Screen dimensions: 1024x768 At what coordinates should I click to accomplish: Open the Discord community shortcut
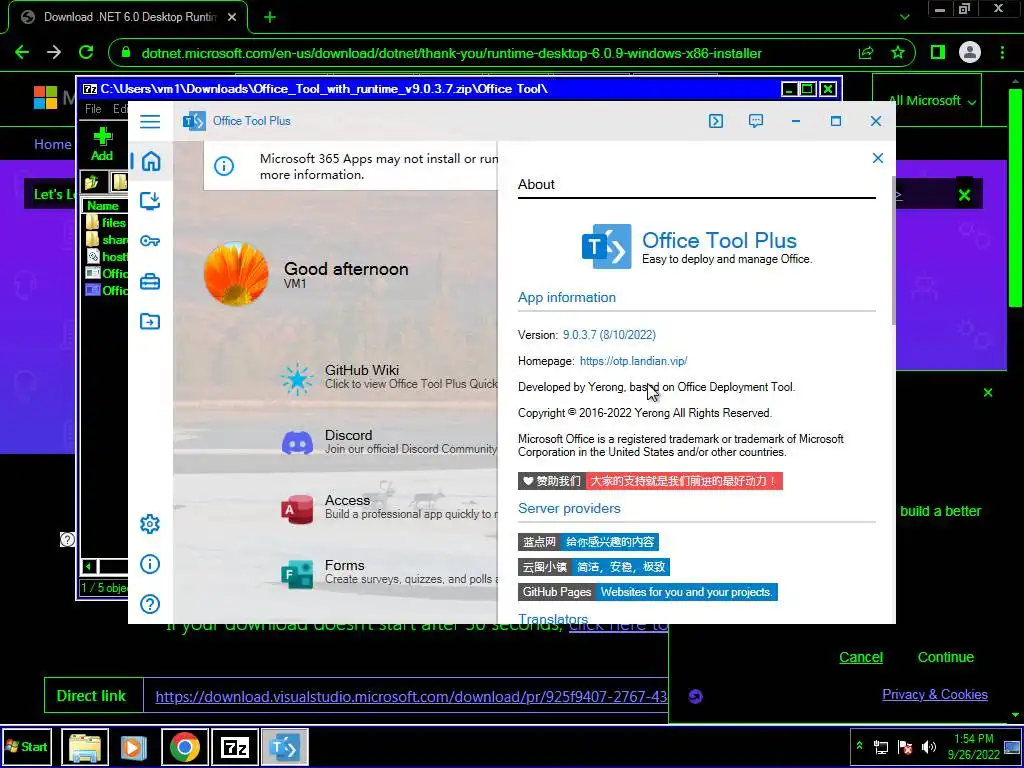click(x=389, y=442)
